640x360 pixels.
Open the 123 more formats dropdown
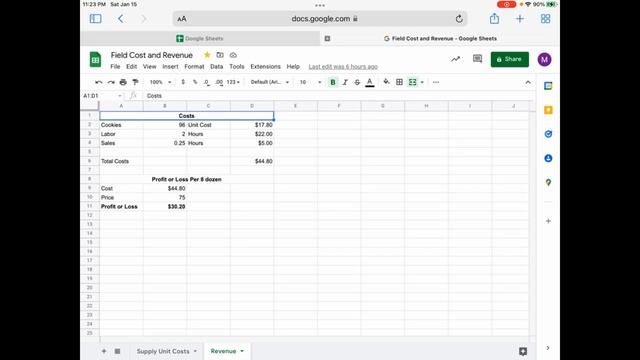(233, 82)
